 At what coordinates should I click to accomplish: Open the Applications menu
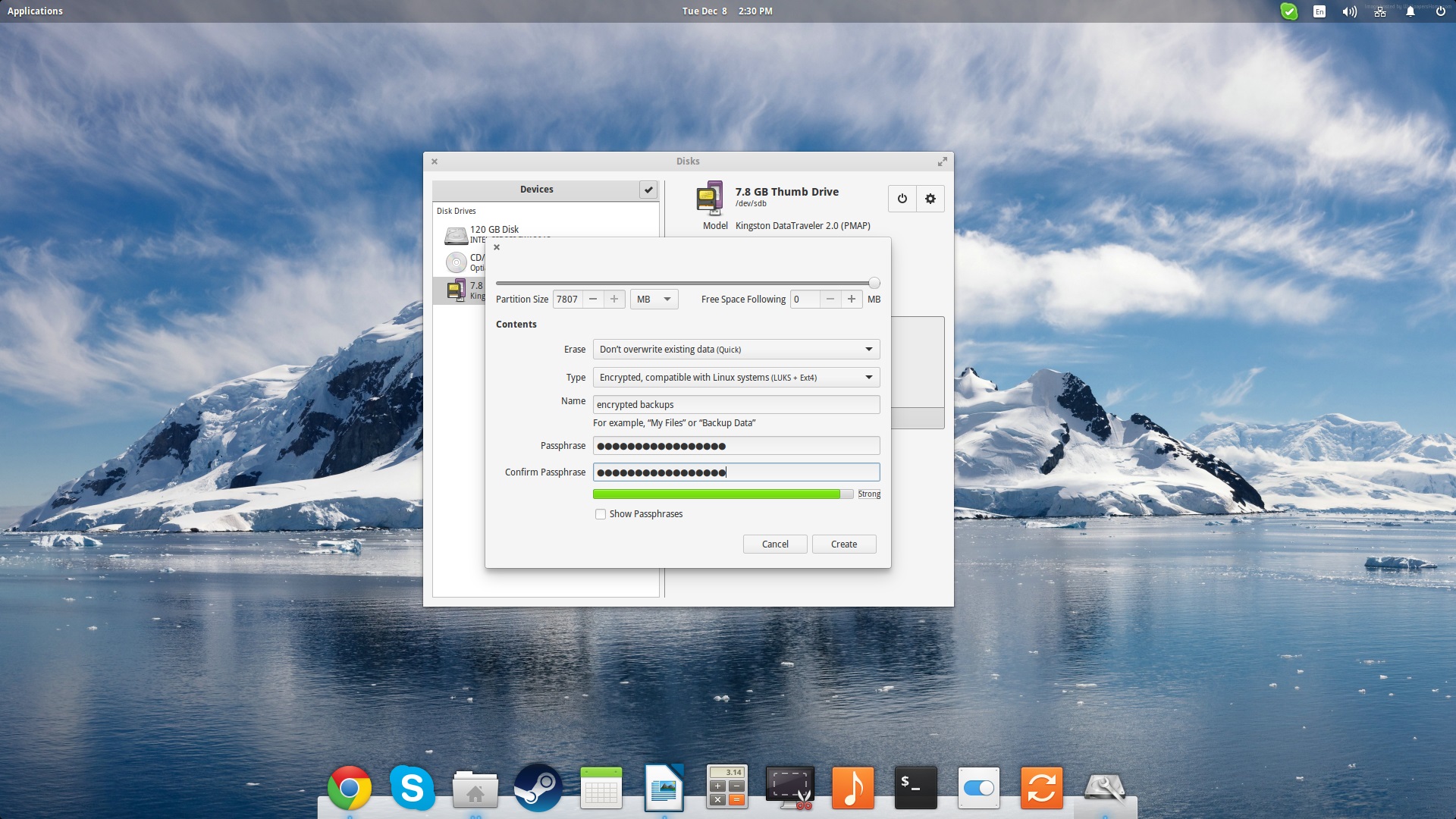coord(35,11)
